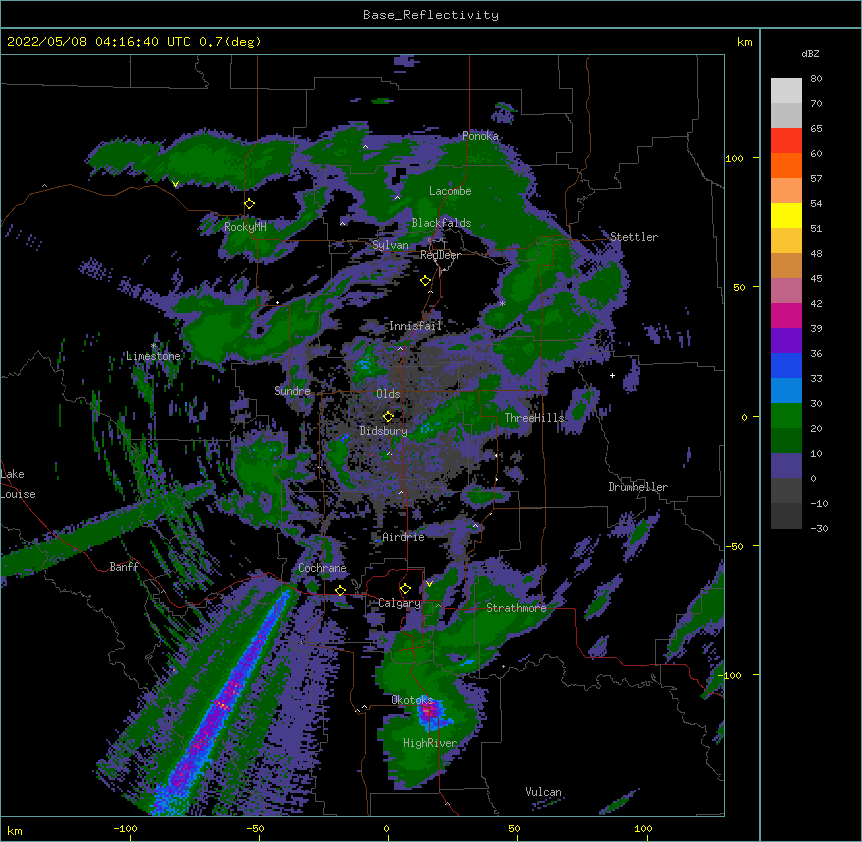This screenshot has height=842, width=862.
Task: Select the yellow diamond marker between Olds and Didsbury
Action: (x=388, y=416)
